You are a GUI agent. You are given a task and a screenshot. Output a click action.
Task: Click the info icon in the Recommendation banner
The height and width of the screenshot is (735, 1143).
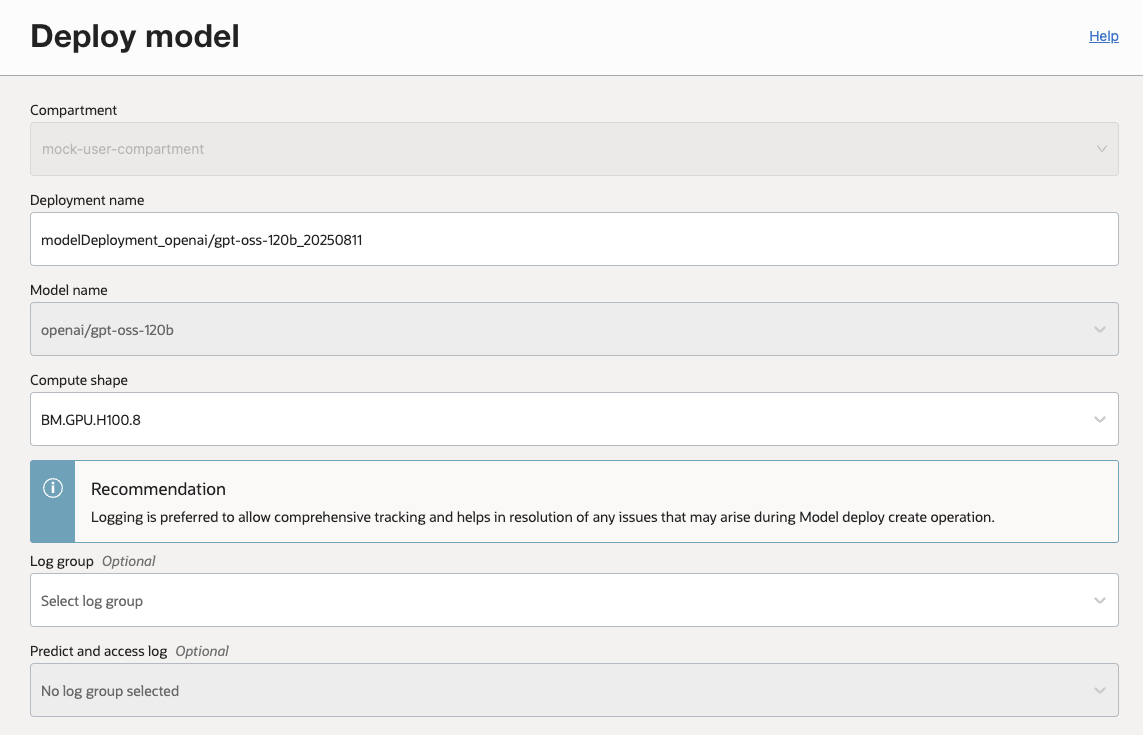(x=53, y=488)
